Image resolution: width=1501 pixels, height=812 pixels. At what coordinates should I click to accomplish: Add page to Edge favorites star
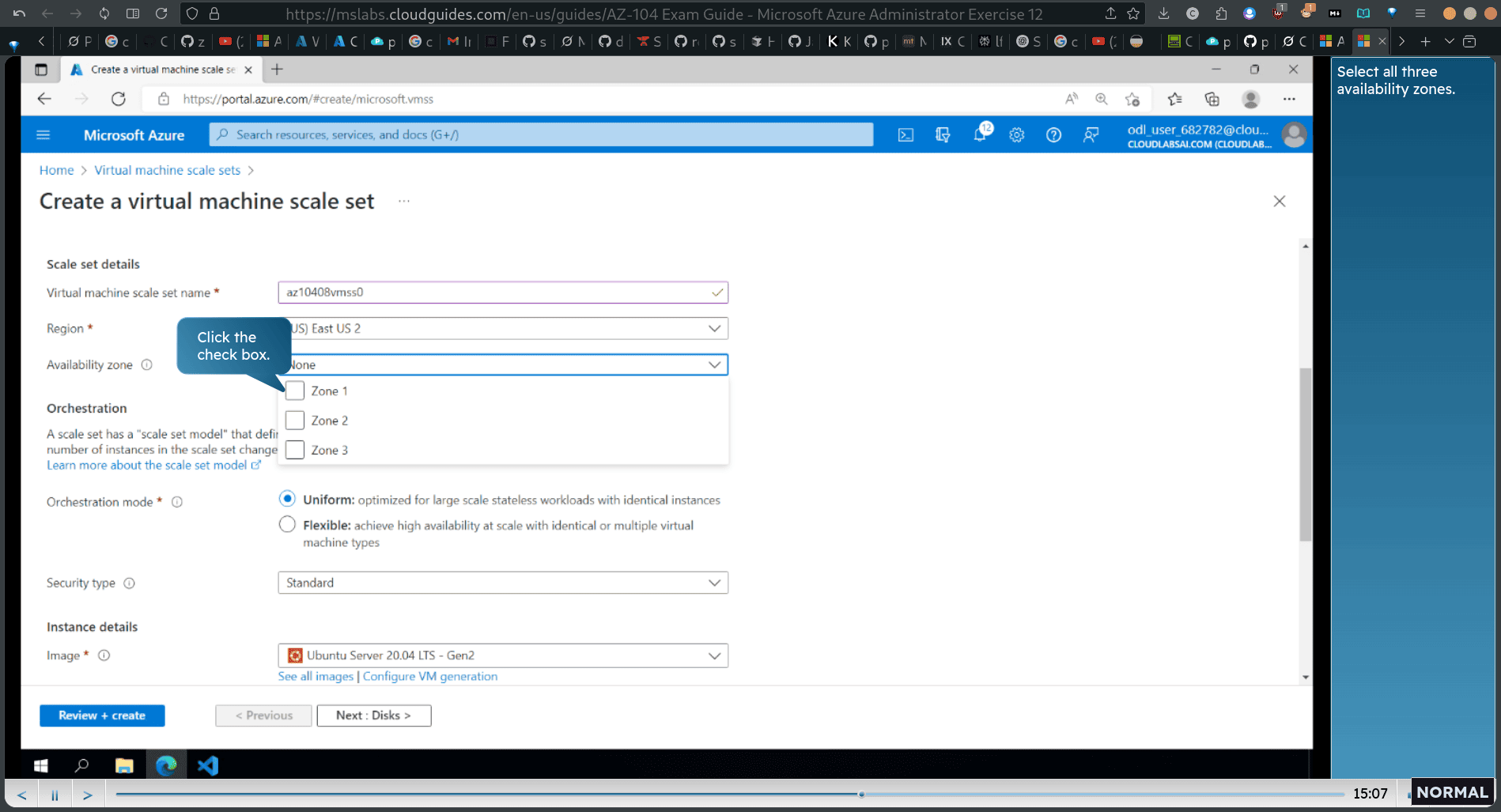tap(1132, 99)
